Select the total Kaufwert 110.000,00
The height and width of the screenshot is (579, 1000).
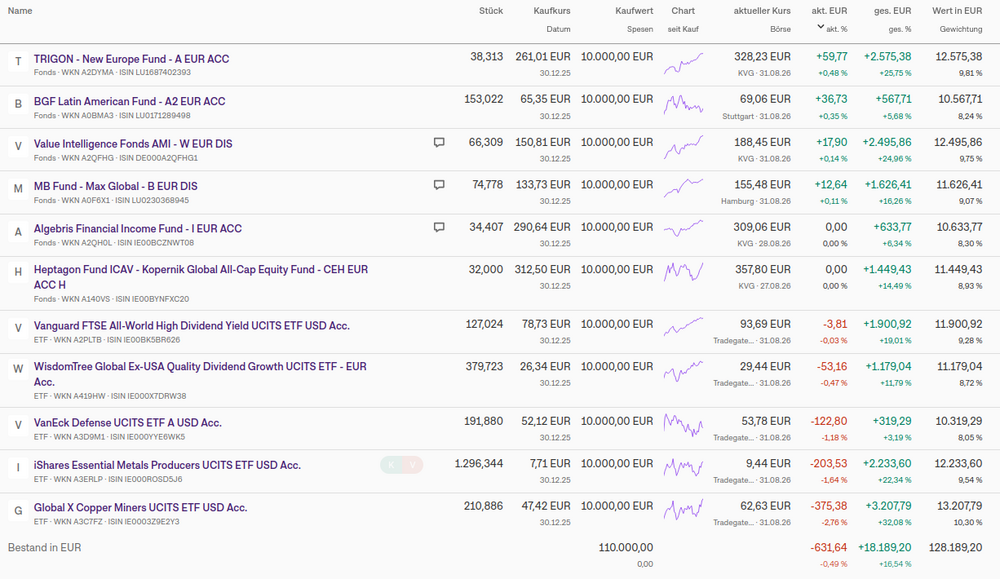pos(626,547)
